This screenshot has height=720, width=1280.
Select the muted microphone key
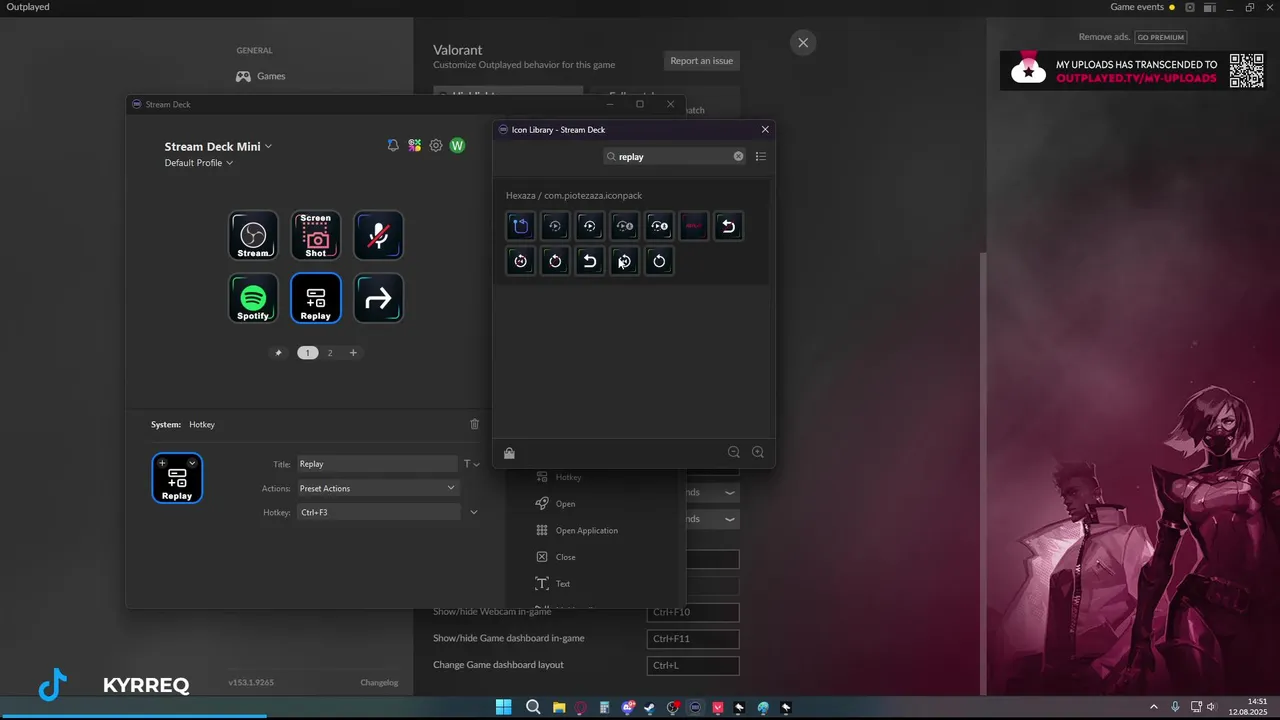pyautogui.click(x=378, y=236)
